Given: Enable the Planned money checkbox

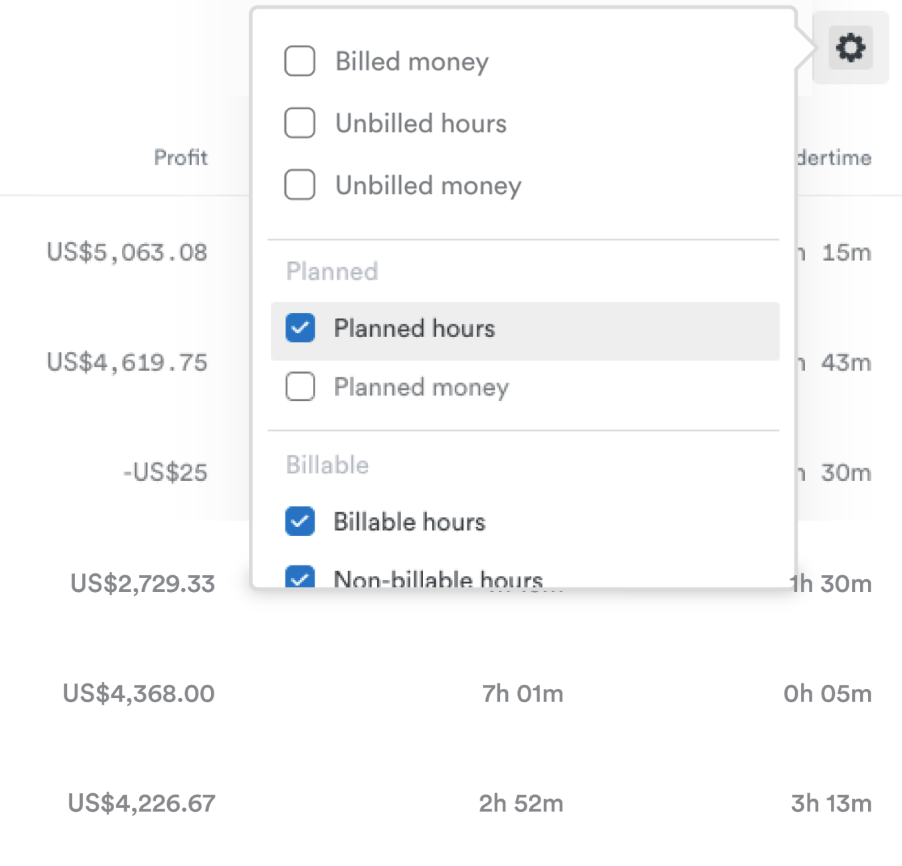Looking at the screenshot, I should [300, 387].
